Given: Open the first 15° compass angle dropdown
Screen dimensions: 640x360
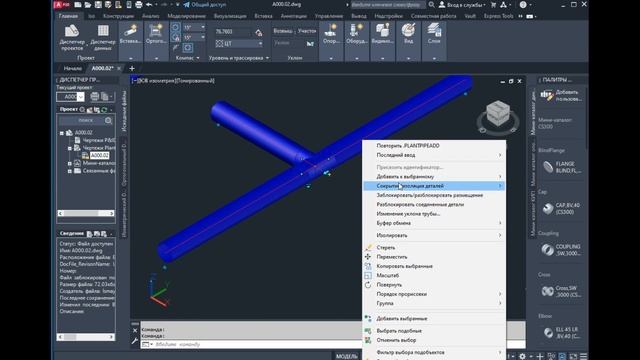Looking at the screenshot, I should click(203, 27).
